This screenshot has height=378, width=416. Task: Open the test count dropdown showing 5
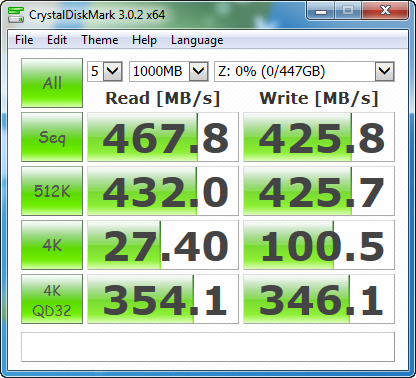point(105,71)
